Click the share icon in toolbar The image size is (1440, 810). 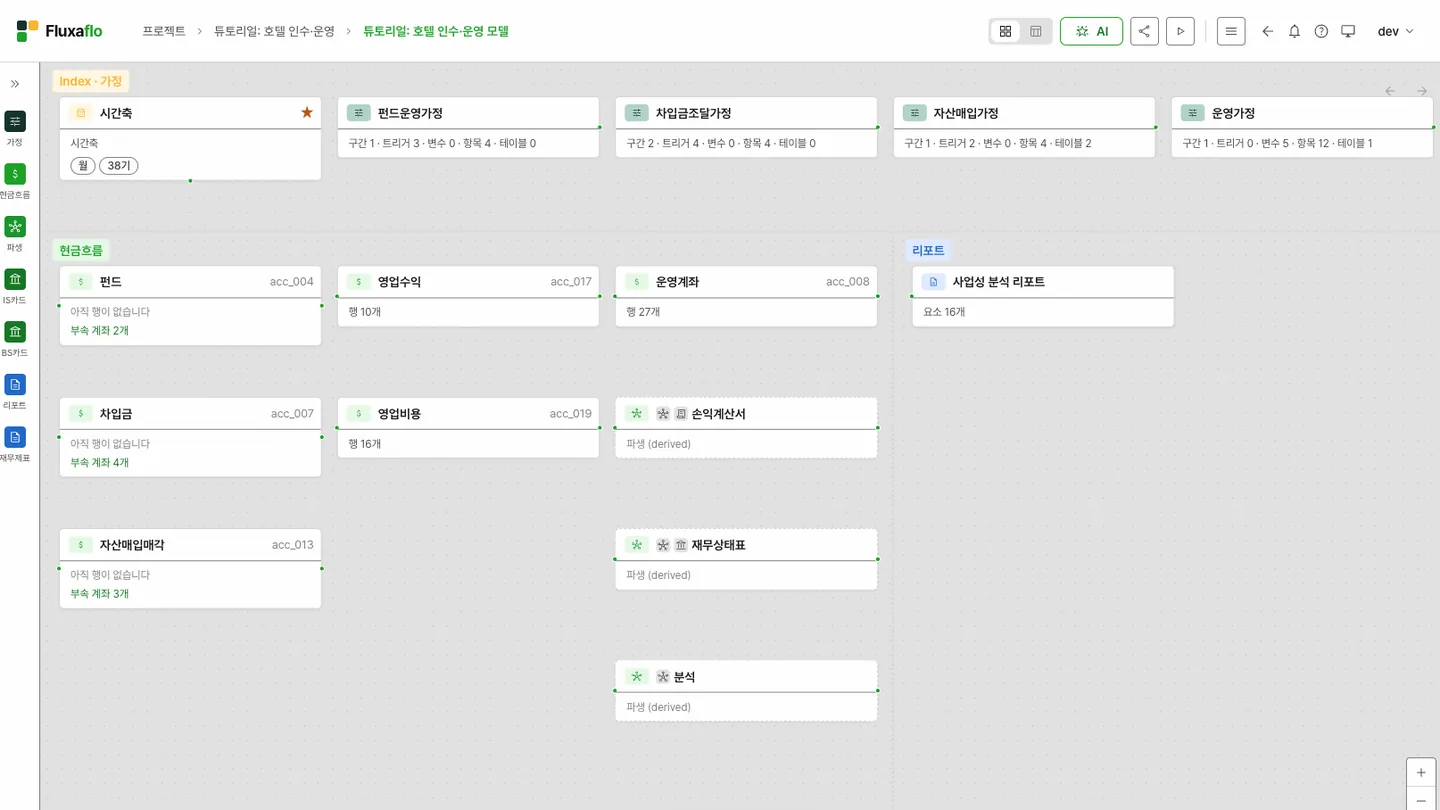point(1144,31)
